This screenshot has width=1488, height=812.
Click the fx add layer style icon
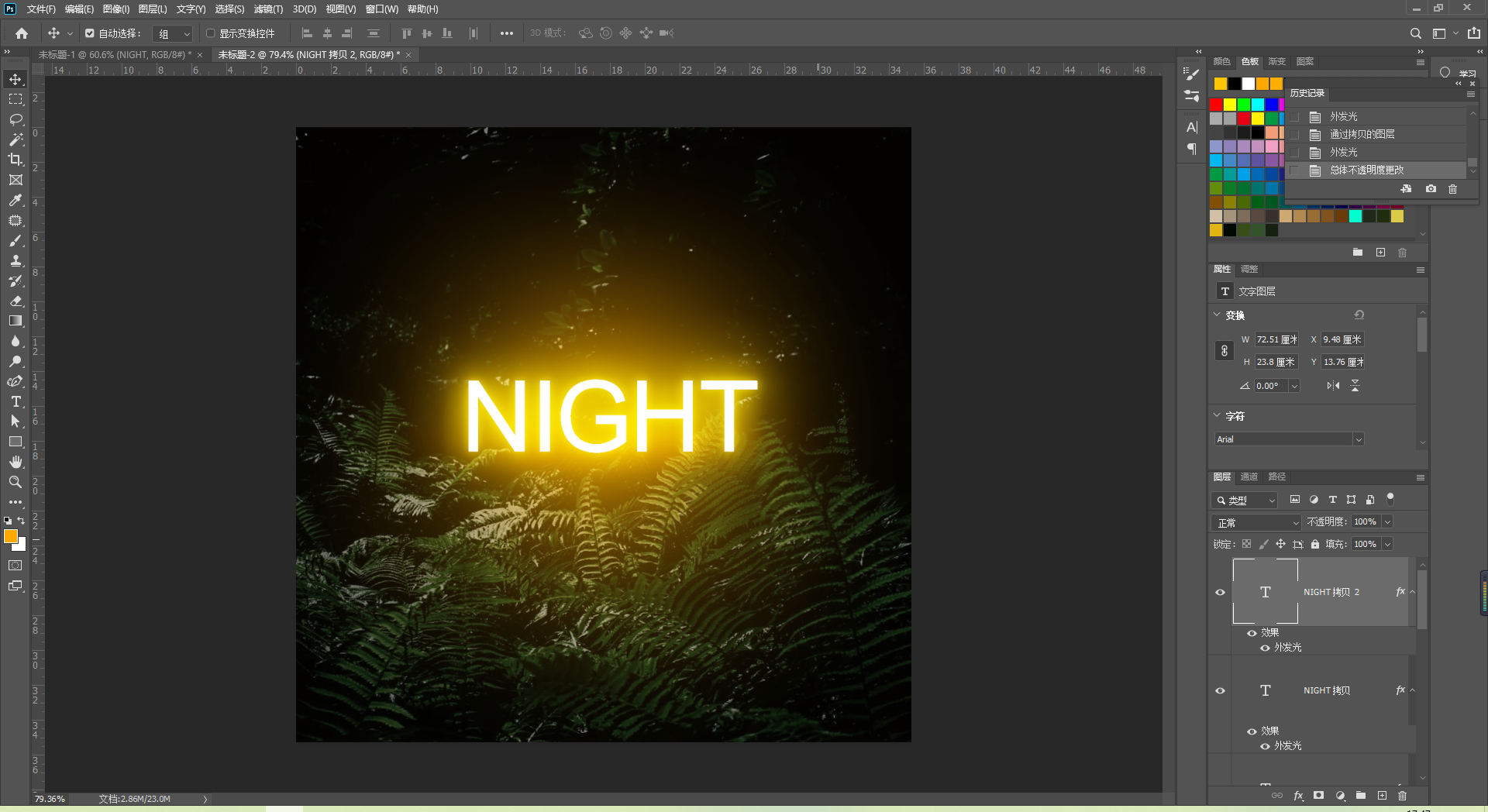pos(1299,796)
